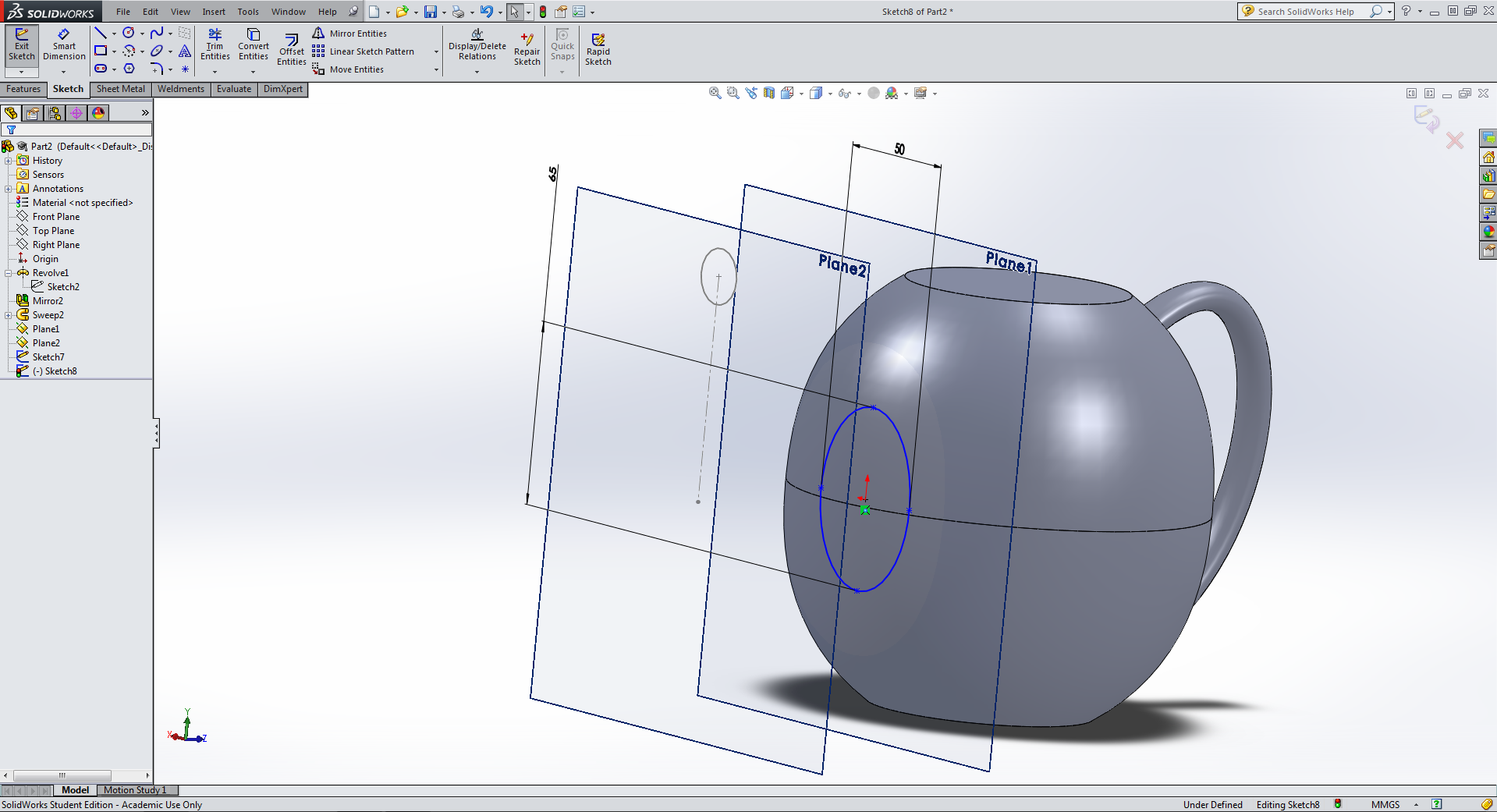Click the Repair Sketch tool

(527, 50)
